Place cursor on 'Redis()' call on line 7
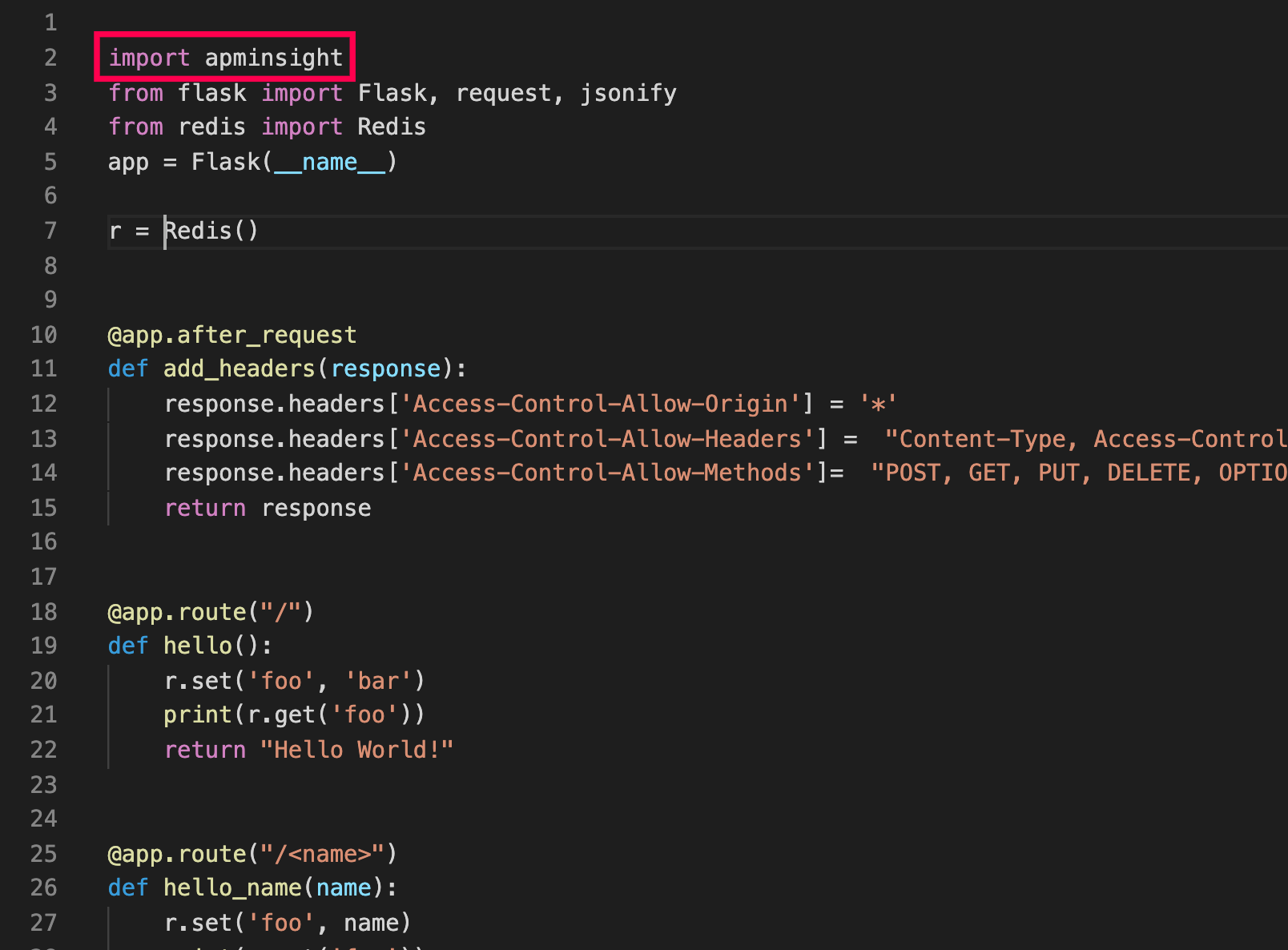The height and width of the screenshot is (950, 1288). [x=211, y=231]
